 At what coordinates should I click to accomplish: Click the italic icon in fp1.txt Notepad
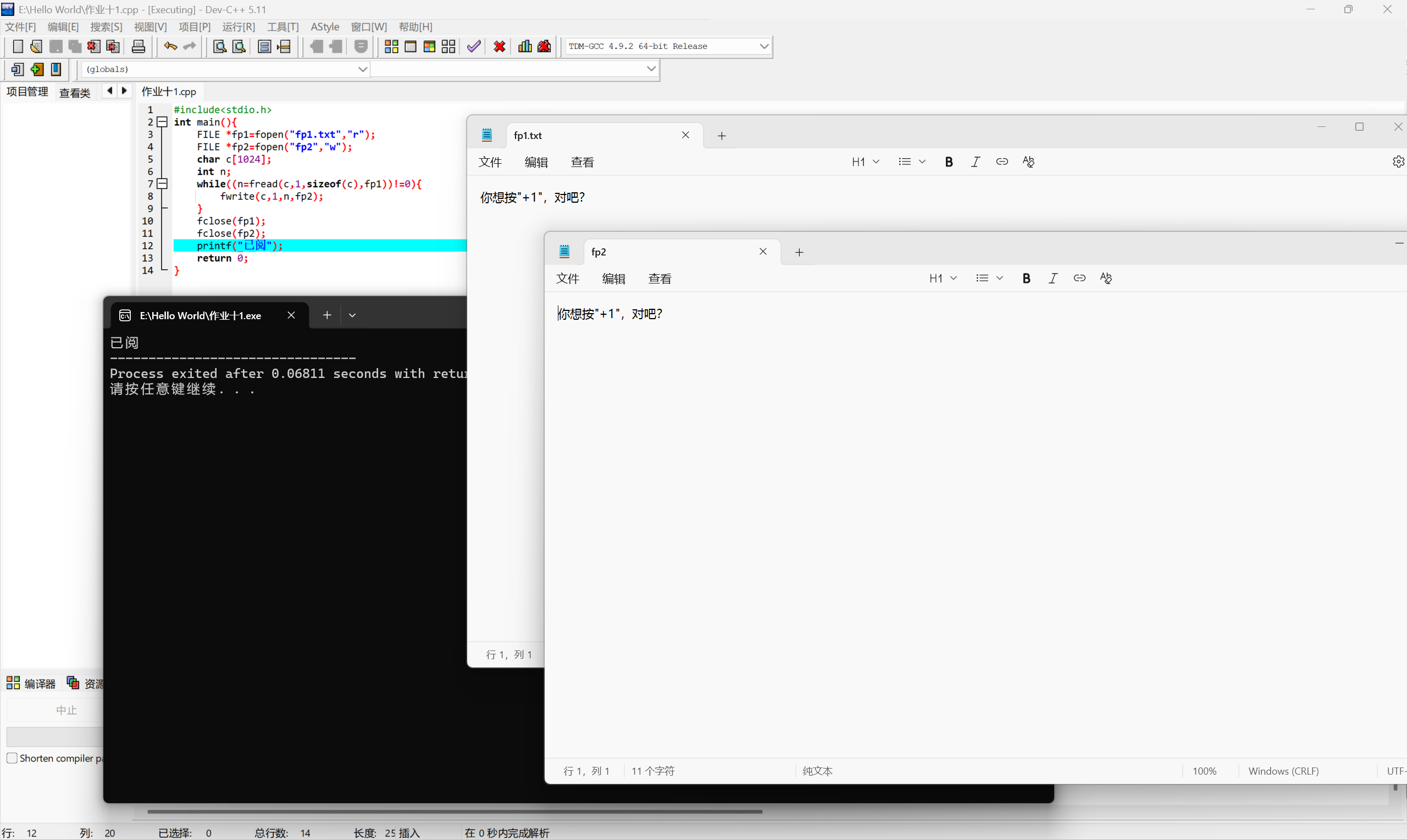975,162
